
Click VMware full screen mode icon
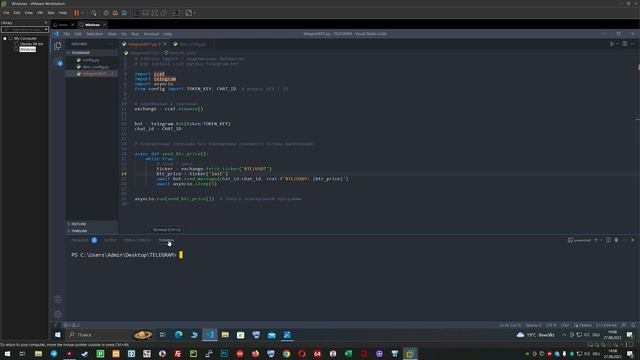155,13
